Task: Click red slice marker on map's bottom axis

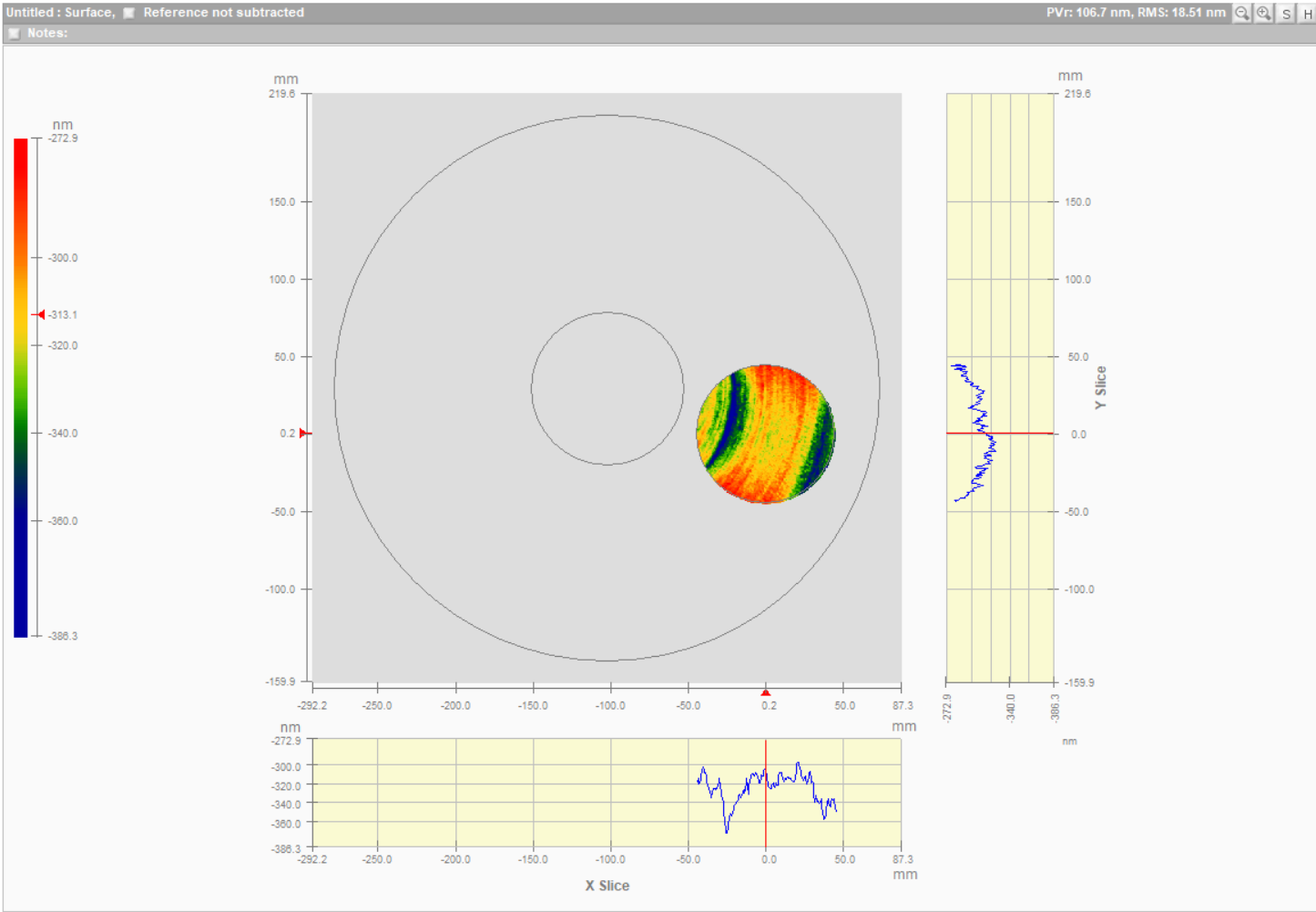Action: [765, 692]
